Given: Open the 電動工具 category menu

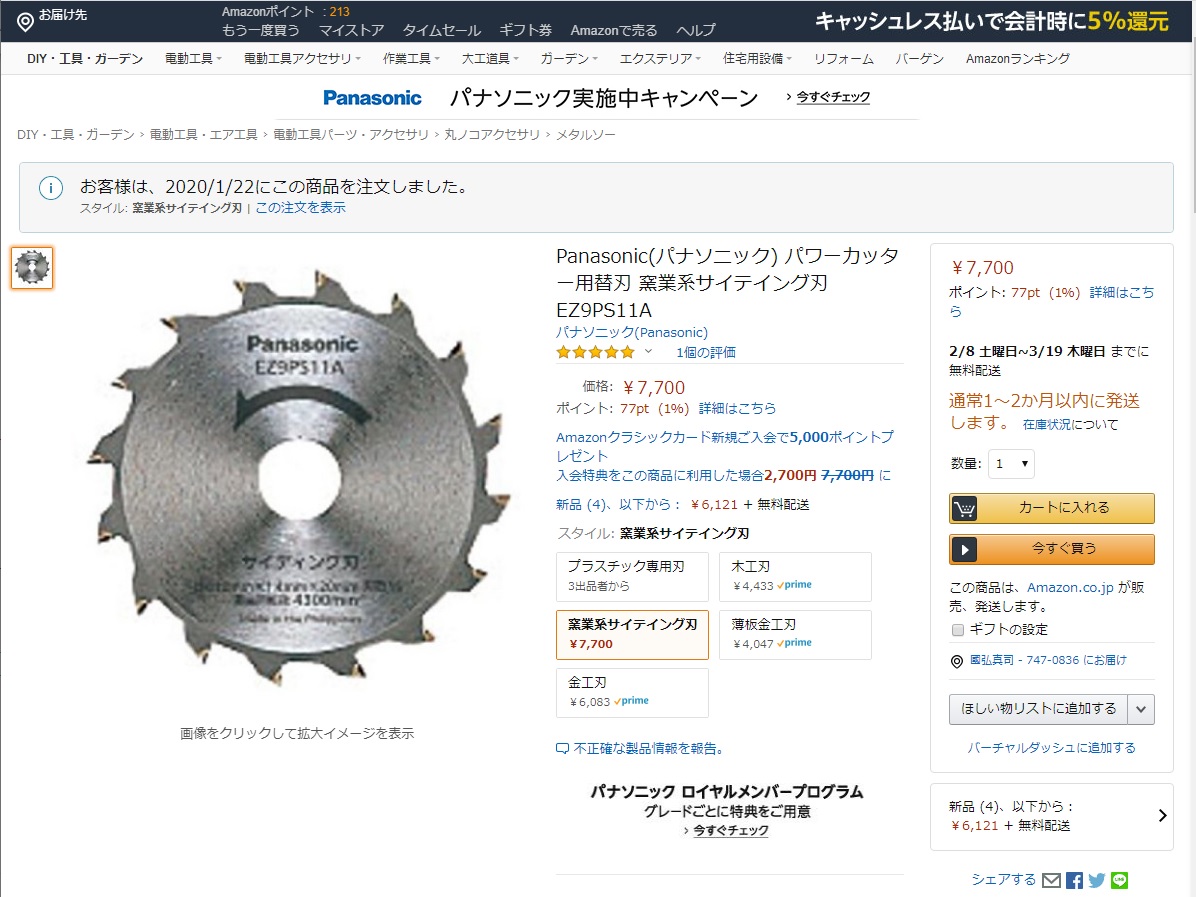Looking at the screenshot, I should point(193,59).
